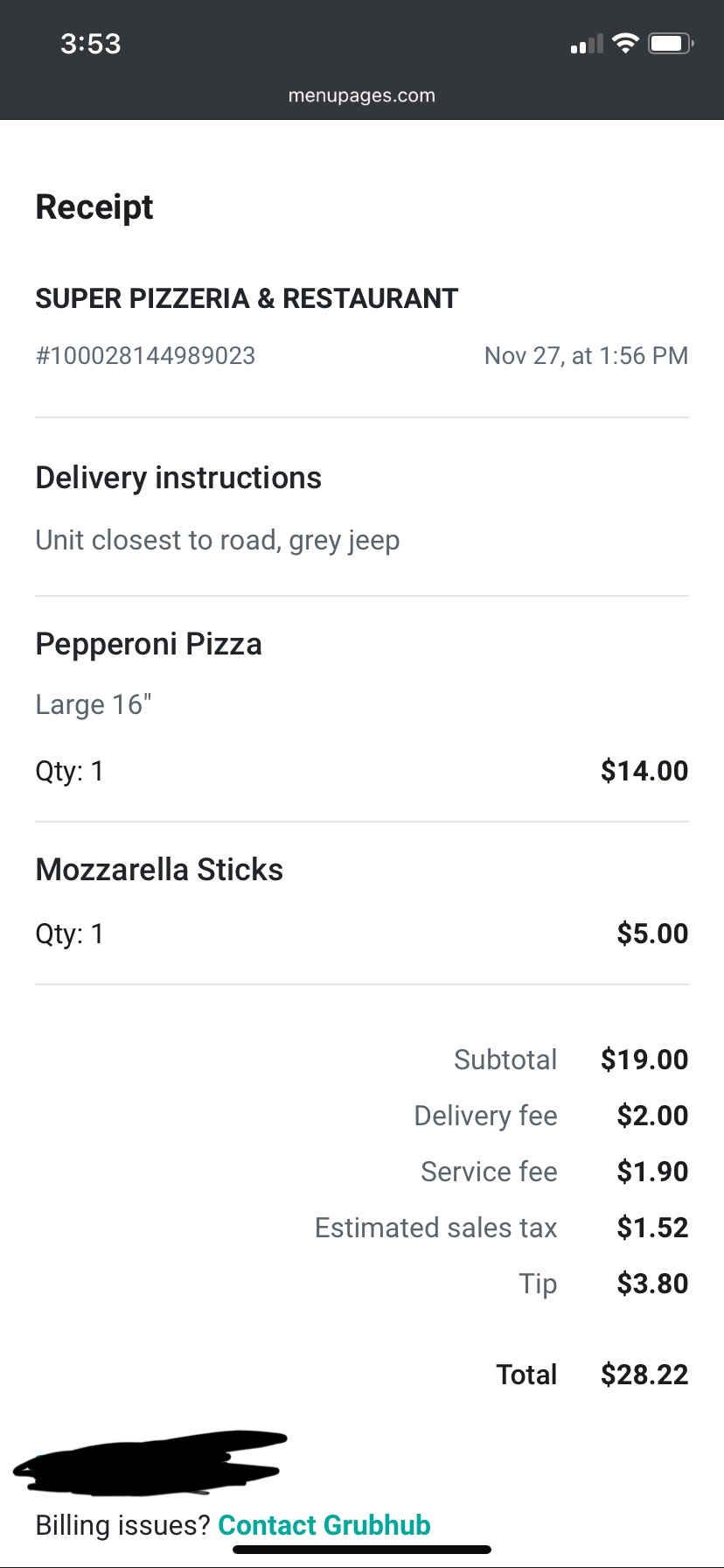
Task: Tap the home indicator bar
Action: click(362, 1550)
